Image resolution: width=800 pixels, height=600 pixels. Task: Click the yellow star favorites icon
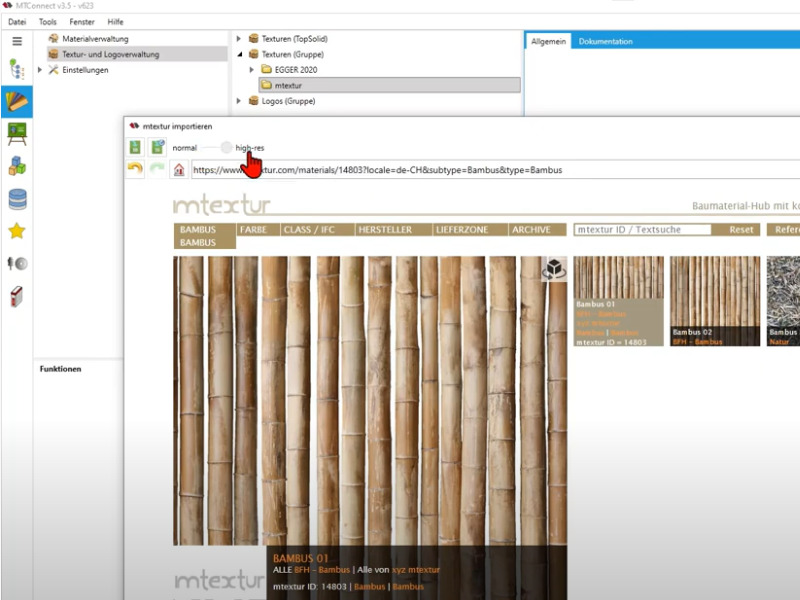(x=16, y=231)
